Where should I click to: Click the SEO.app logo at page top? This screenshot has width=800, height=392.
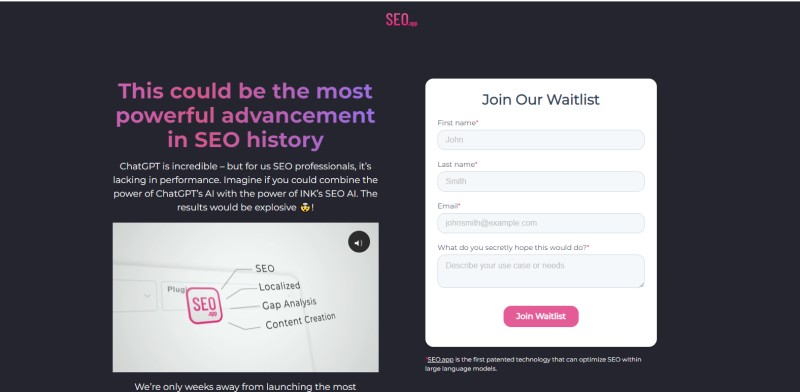(402, 20)
